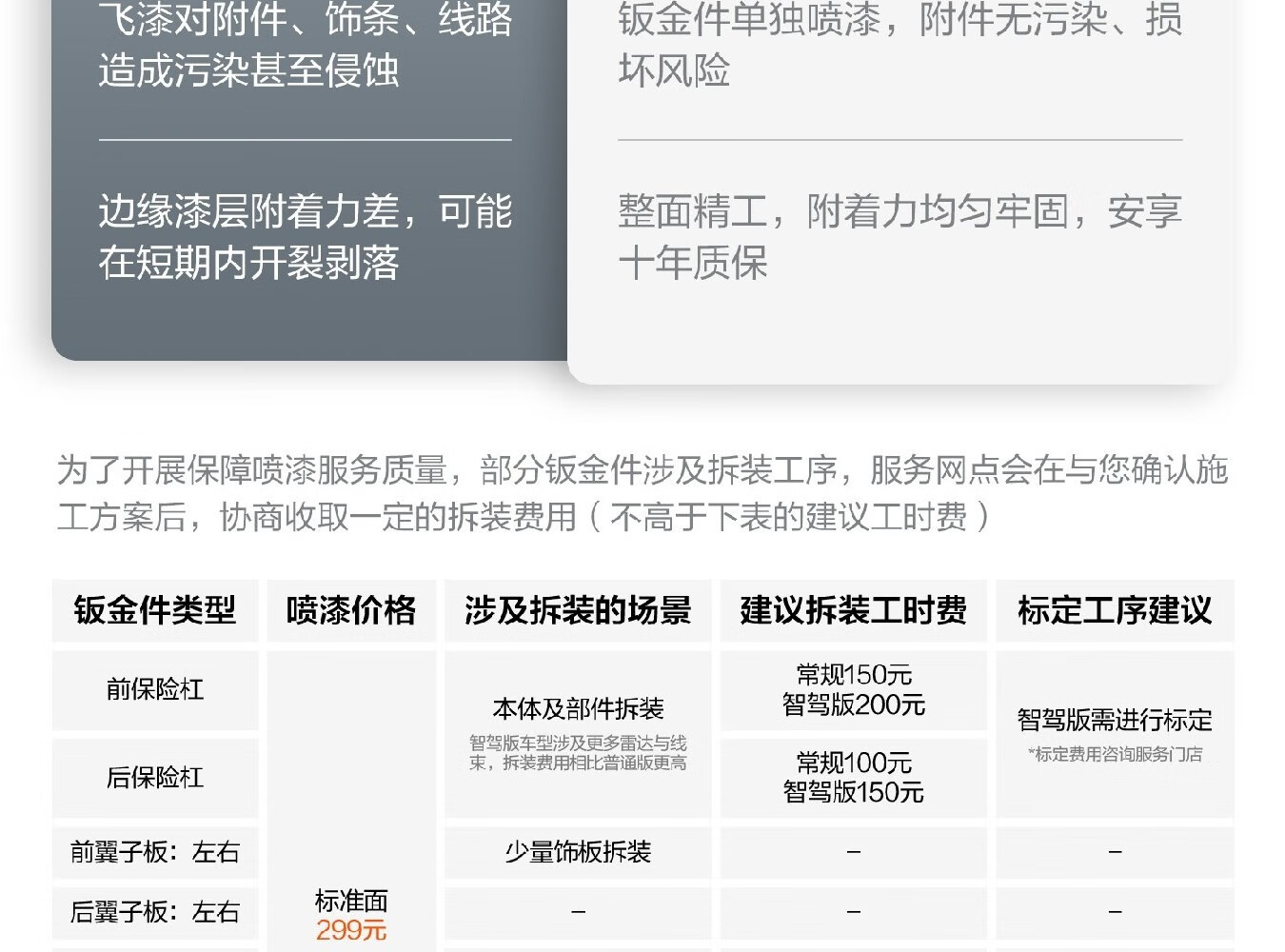Click the 前保险杠 row cell
This screenshot has width=1285, height=952.
[155, 689]
